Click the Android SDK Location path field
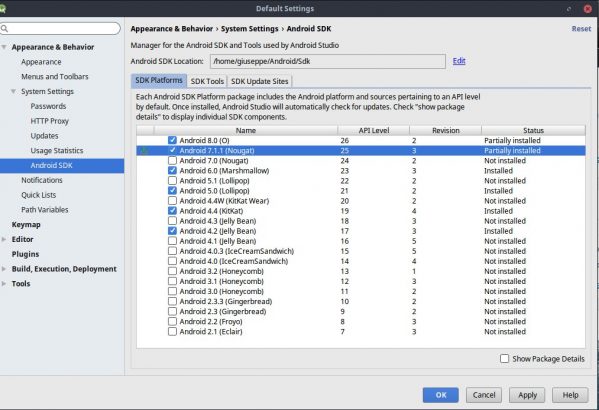Viewport: 599px width, 410px height. coord(328,61)
